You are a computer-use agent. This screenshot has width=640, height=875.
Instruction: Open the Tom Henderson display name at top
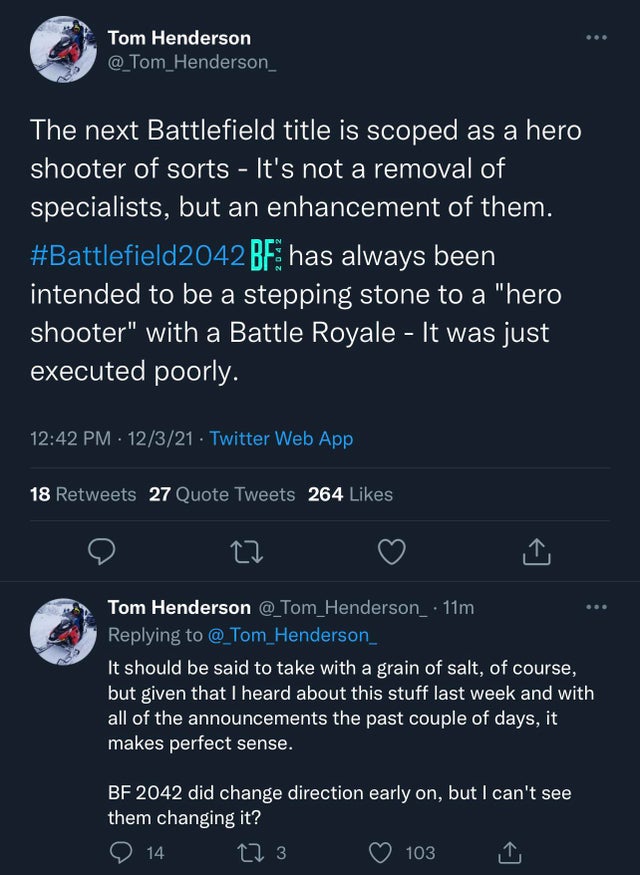(179, 38)
